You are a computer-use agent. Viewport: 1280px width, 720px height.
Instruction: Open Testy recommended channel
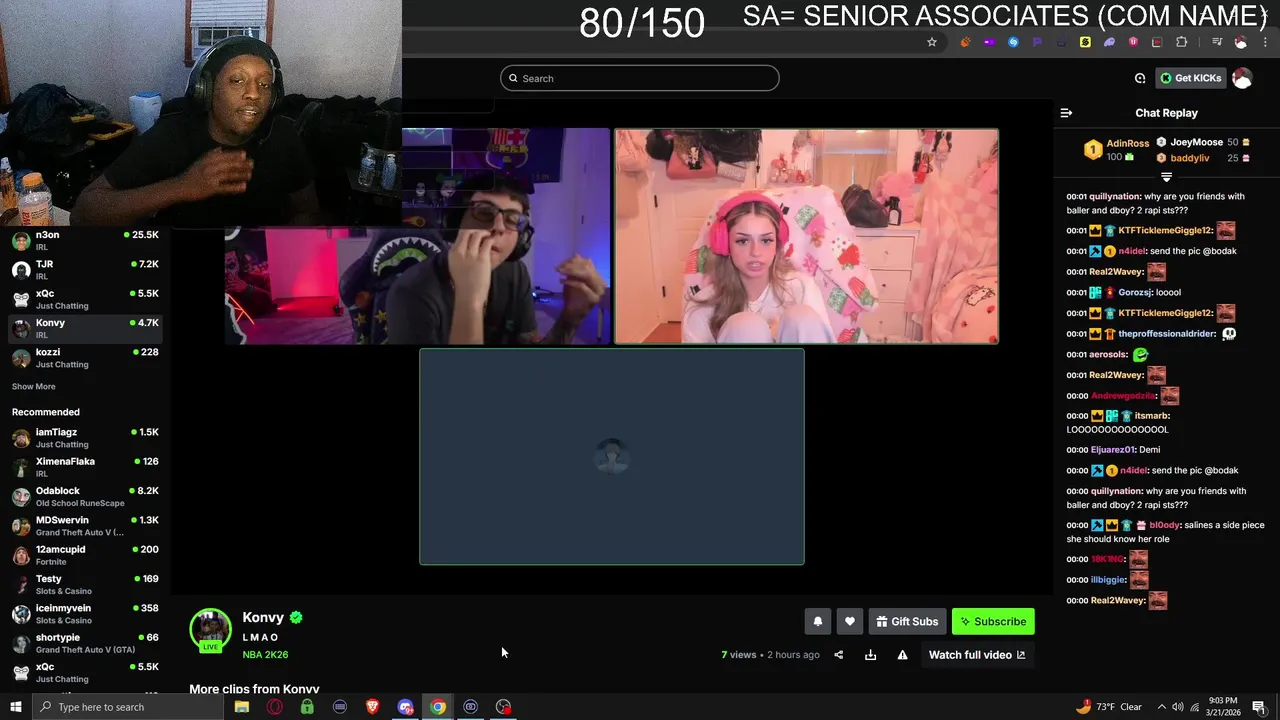point(85,584)
